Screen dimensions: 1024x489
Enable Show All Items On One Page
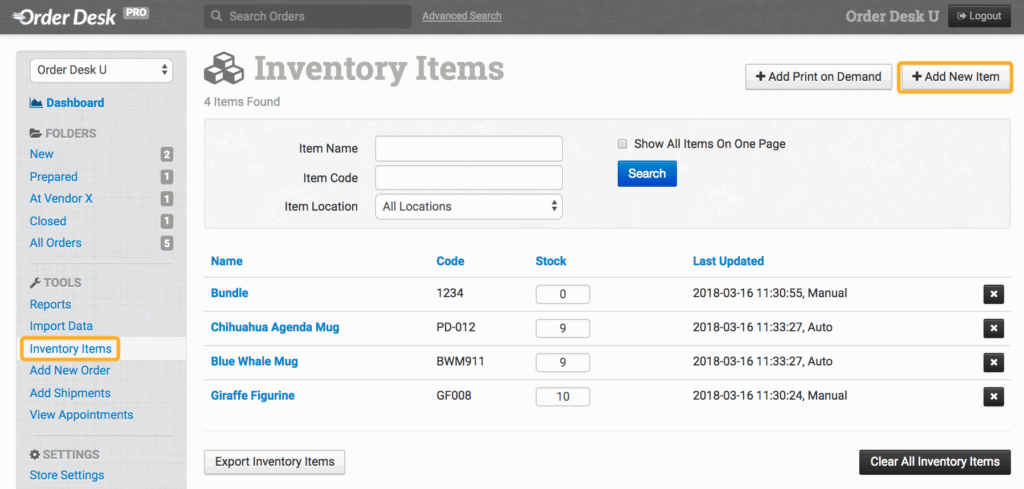coord(622,144)
